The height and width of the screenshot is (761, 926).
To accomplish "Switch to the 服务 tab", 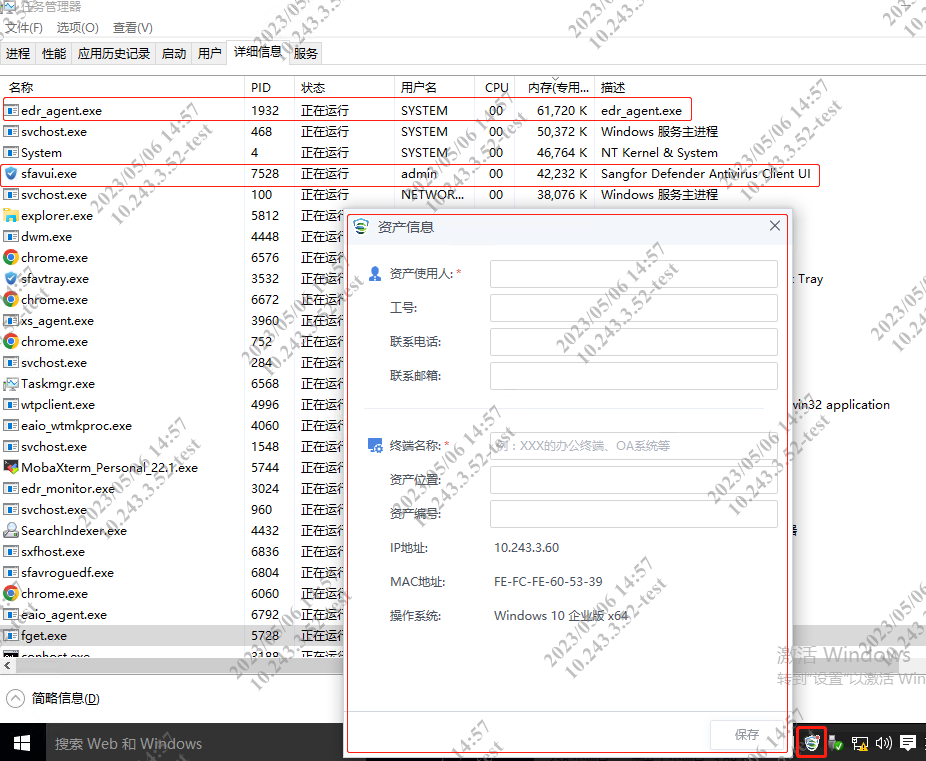I will coord(306,54).
